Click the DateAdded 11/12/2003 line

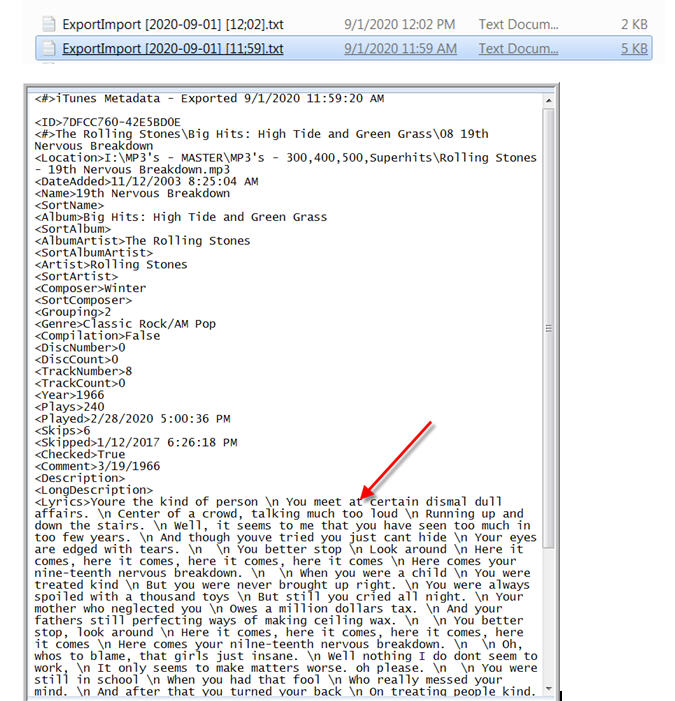tap(147, 182)
